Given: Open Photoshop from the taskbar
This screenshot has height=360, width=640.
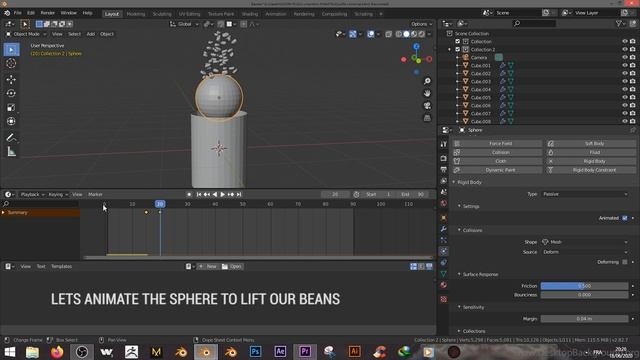Looking at the screenshot, I should tap(256, 352).
